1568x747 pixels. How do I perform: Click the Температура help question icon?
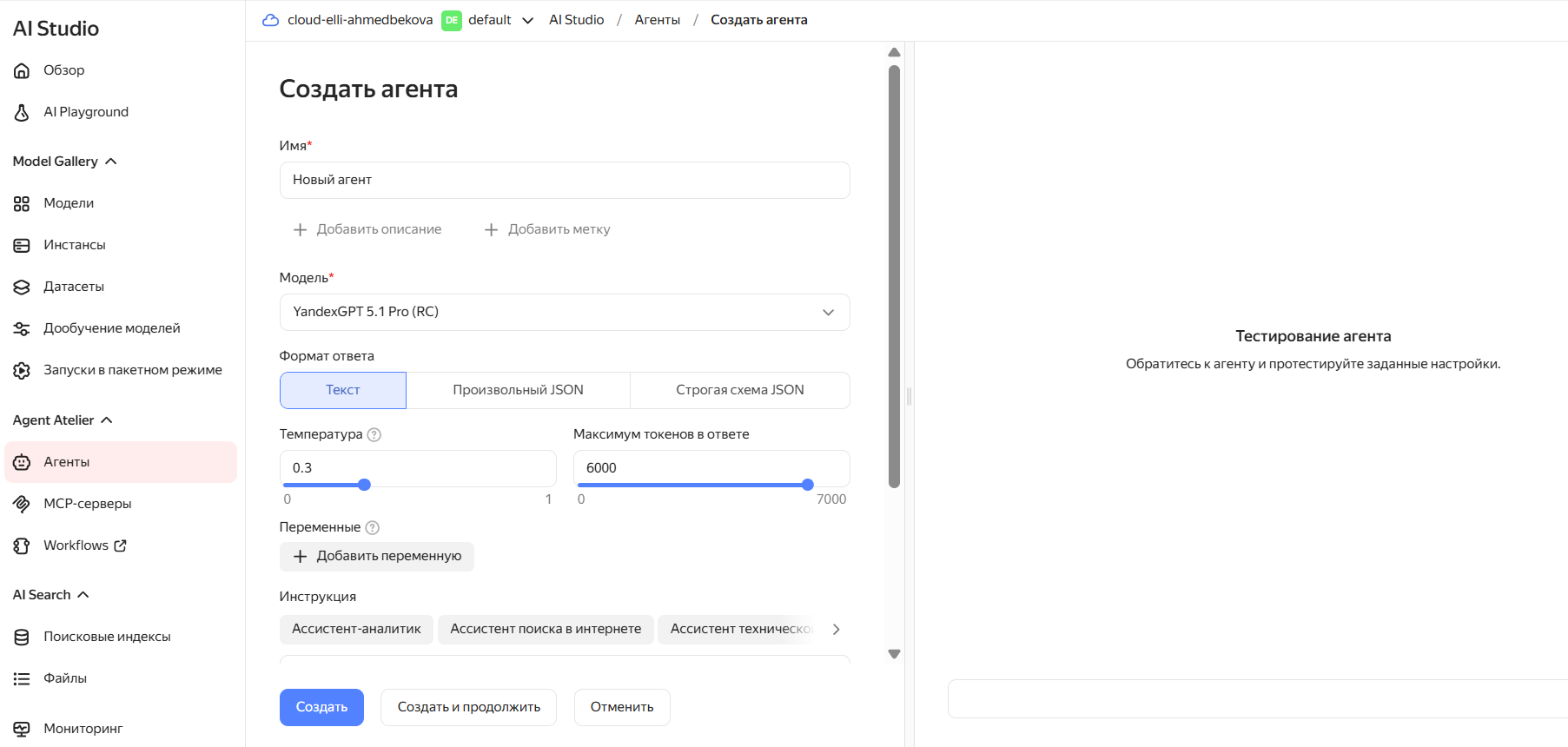374,434
